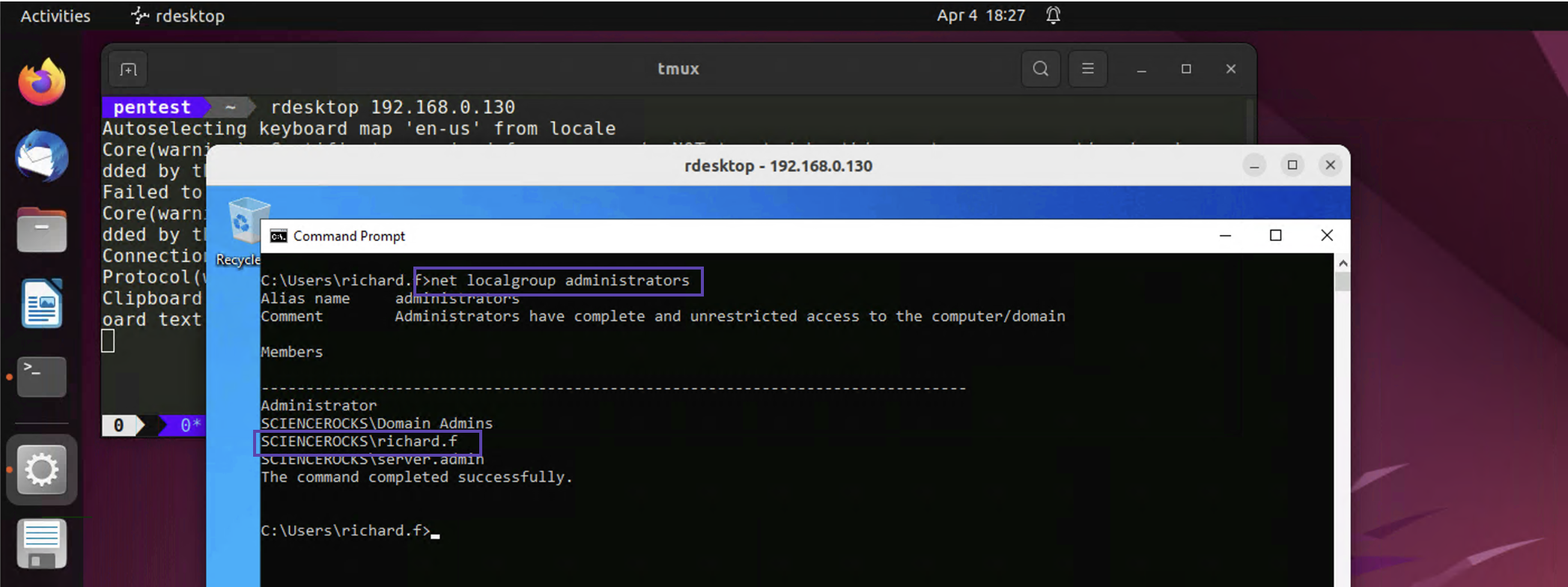Open the notification bell in top bar
The height and width of the screenshot is (587, 1568).
coord(1053,15)
